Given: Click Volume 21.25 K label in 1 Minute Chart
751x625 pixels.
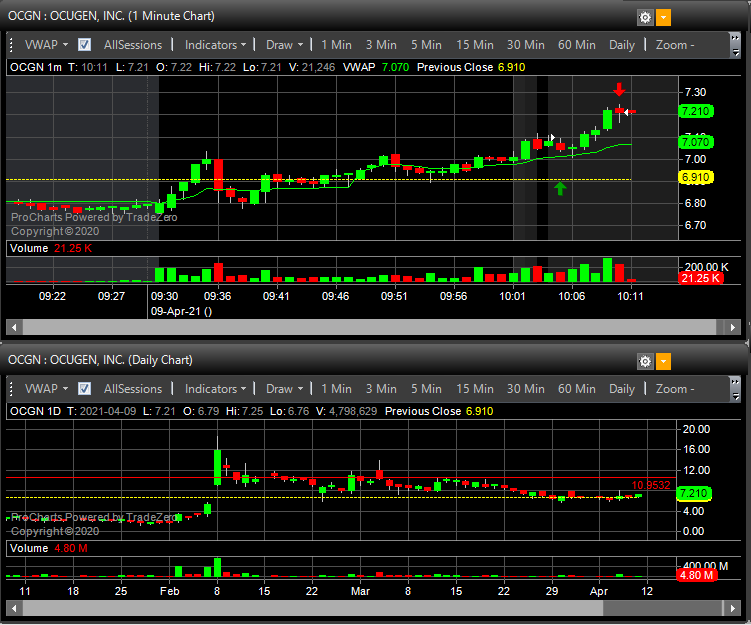Looking at the screenshot, I should (x=51, y=248).
